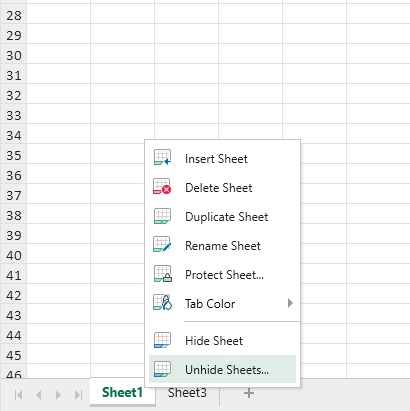Switch to the Sheet3 tab
Screen dimensions: 410x411
pyautogui.click(x=187, y=393)
